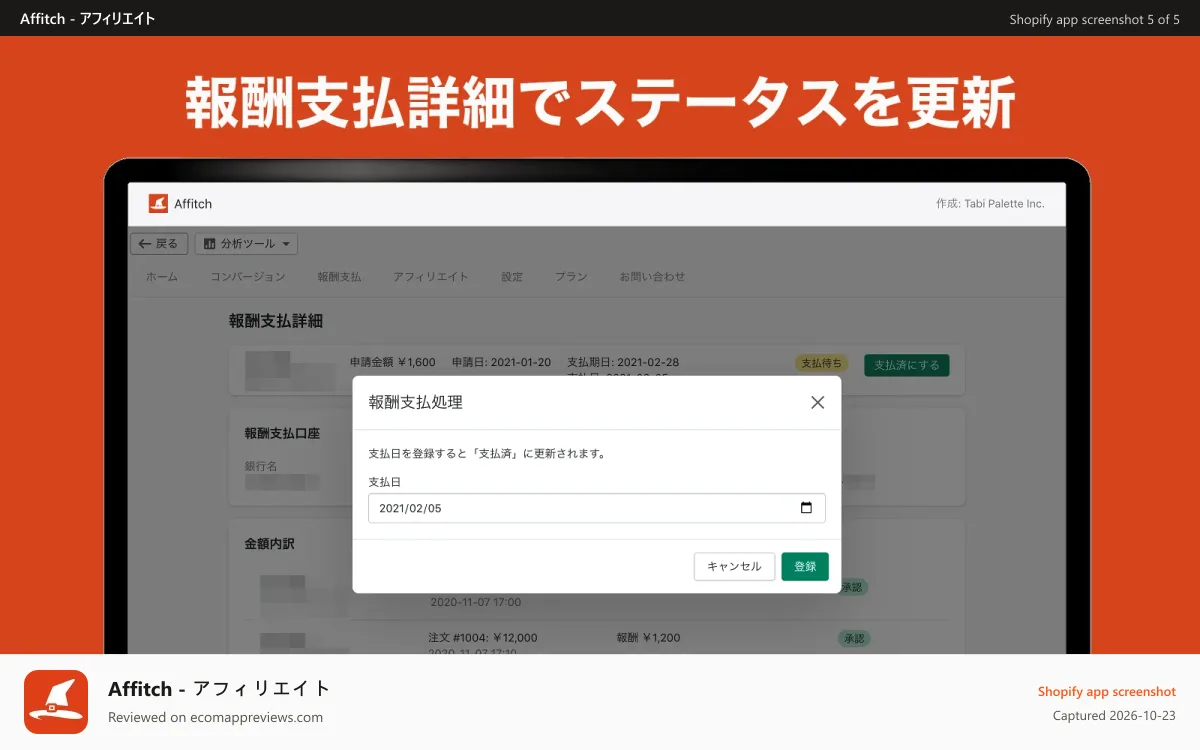Image resolution: width=1200 pixels, height=750 pixels.
Task: Click the 報酬支払口座 section heading
Action: coord(282,434)
